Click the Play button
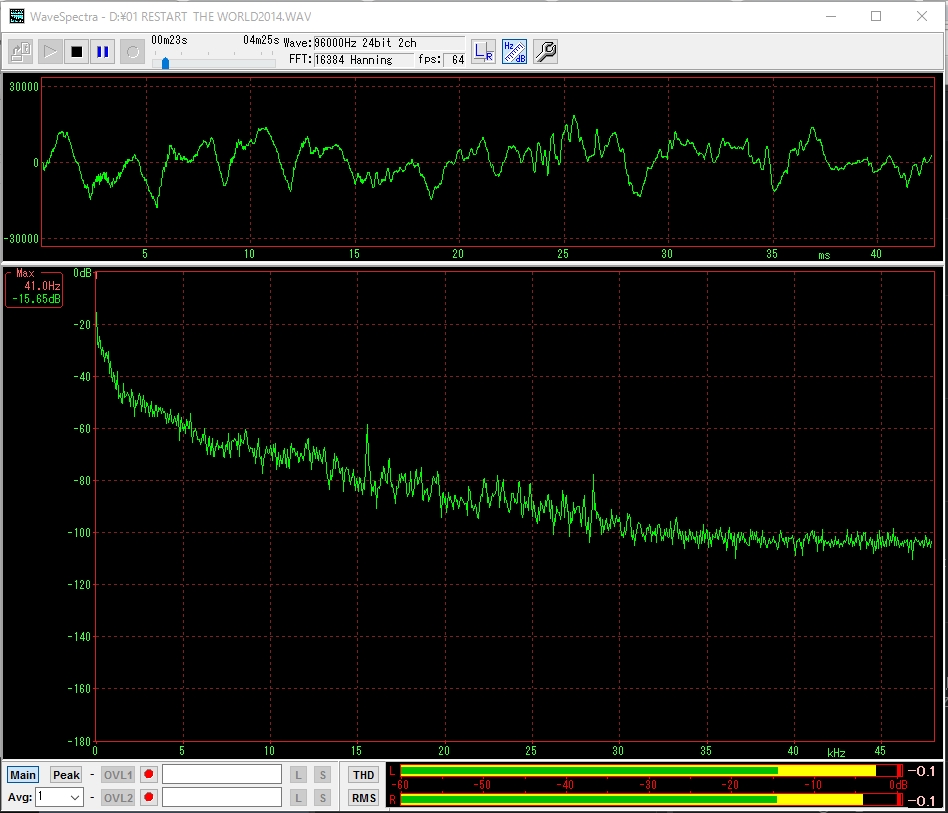This screenshot has height=813, width=948. click(50, 51)
